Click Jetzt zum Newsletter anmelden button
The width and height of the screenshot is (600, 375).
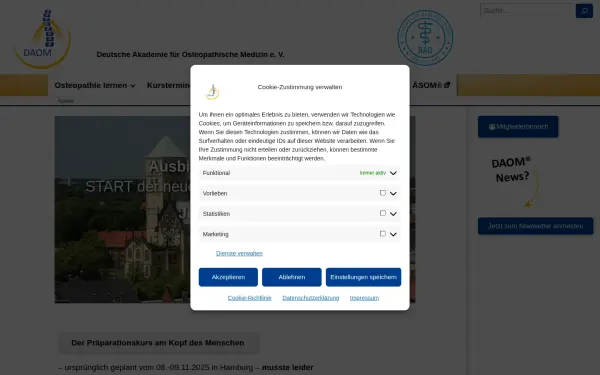pos(535,226)
